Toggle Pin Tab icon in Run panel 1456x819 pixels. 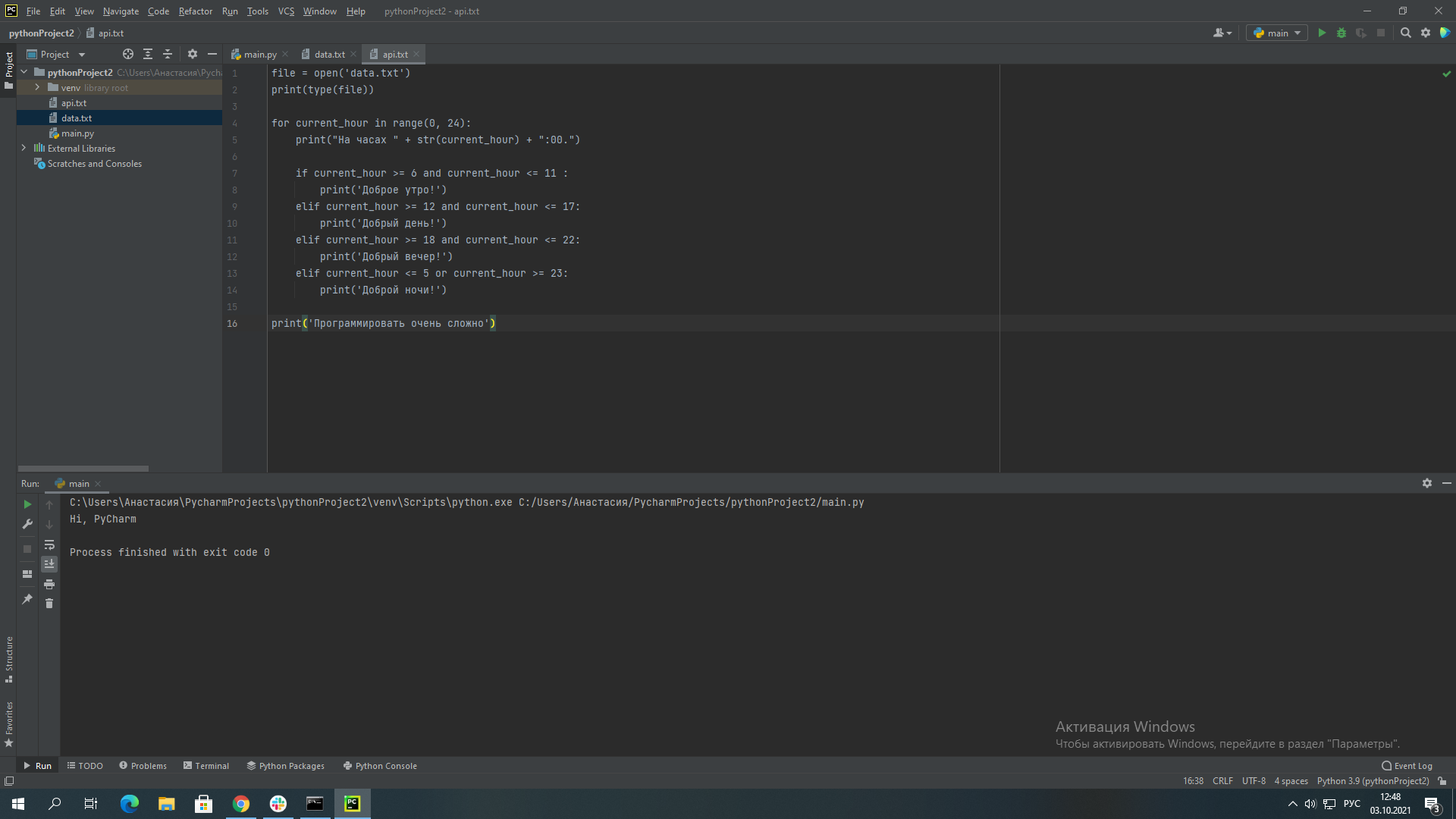(x=27, y=599)
